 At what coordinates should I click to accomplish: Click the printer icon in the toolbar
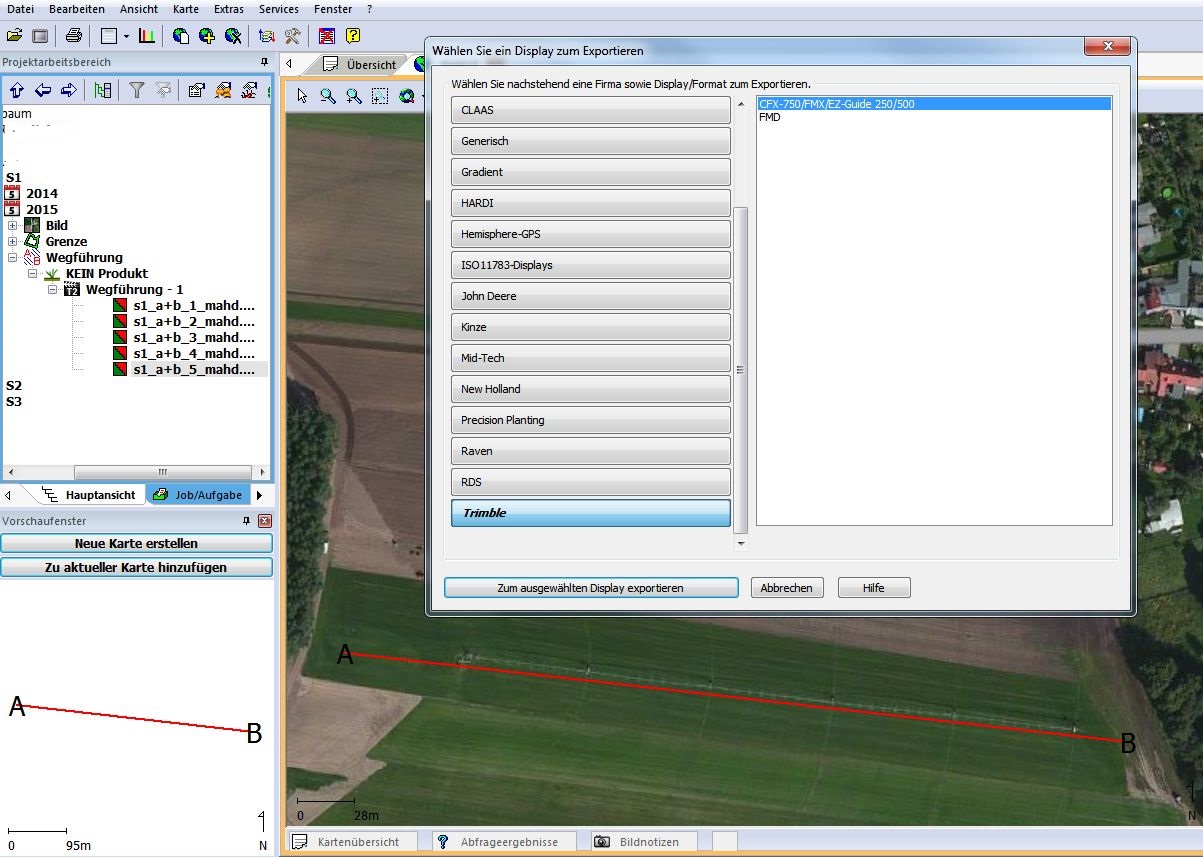click(73, 36)
